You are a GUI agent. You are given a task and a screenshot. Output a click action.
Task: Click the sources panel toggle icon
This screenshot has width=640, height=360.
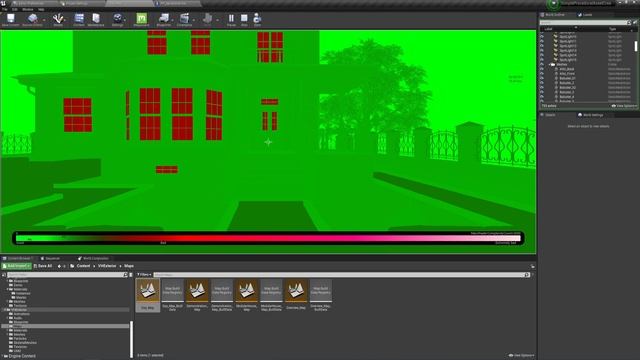4,275
